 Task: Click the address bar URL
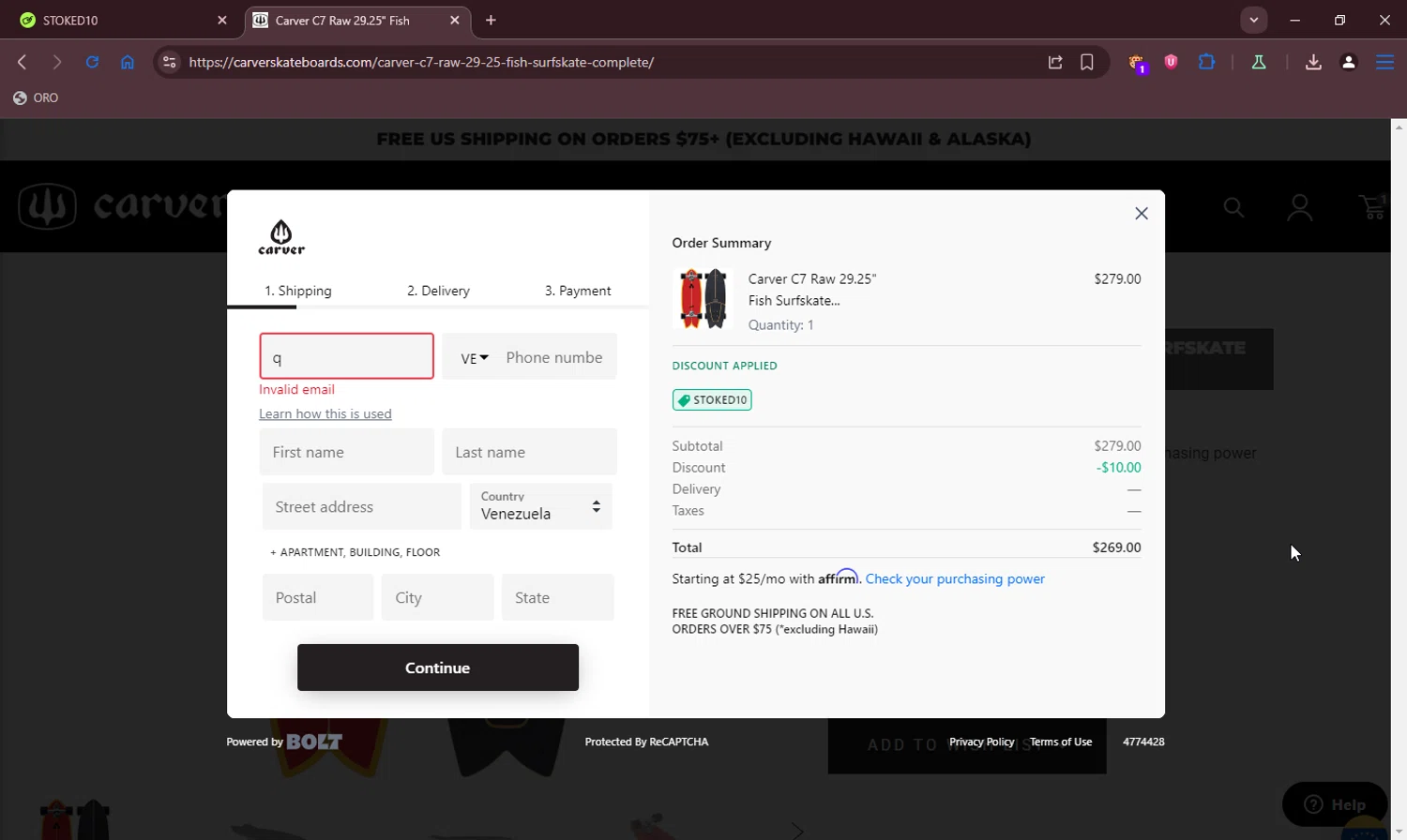point(421,62)
